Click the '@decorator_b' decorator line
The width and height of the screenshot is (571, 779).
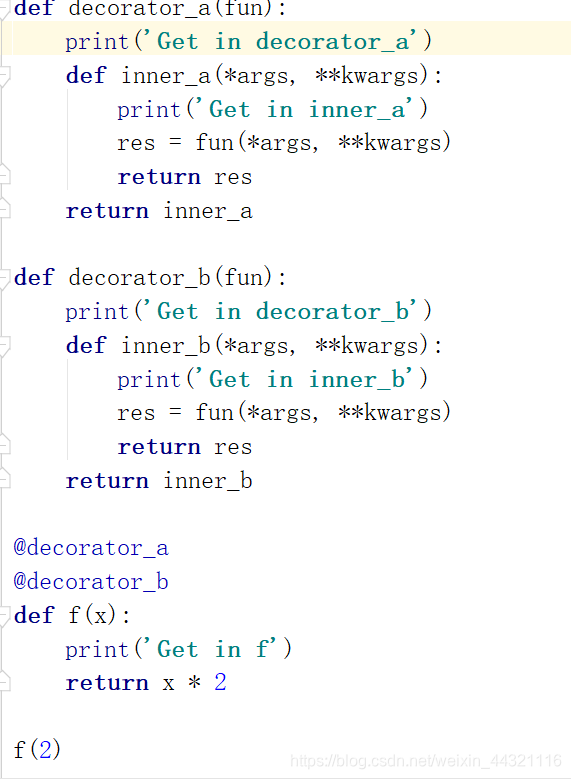click(x=91, y=581)
